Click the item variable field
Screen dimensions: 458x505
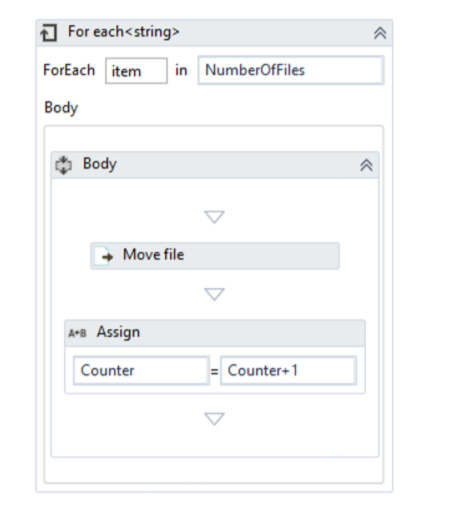(x=136, y=71)
